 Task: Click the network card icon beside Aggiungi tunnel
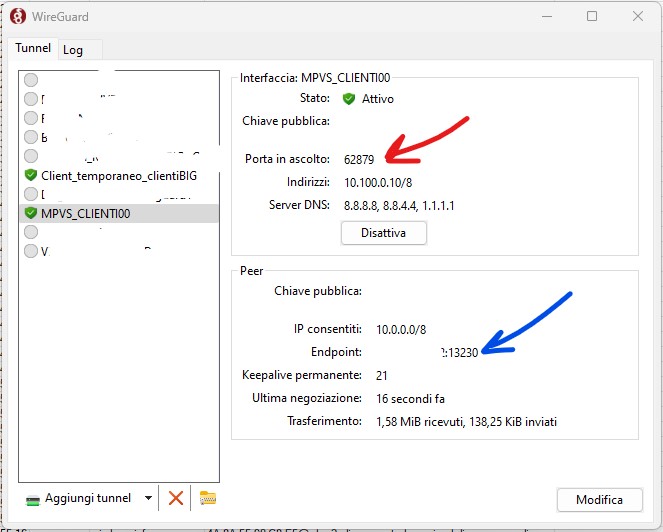tap(33, 500)
